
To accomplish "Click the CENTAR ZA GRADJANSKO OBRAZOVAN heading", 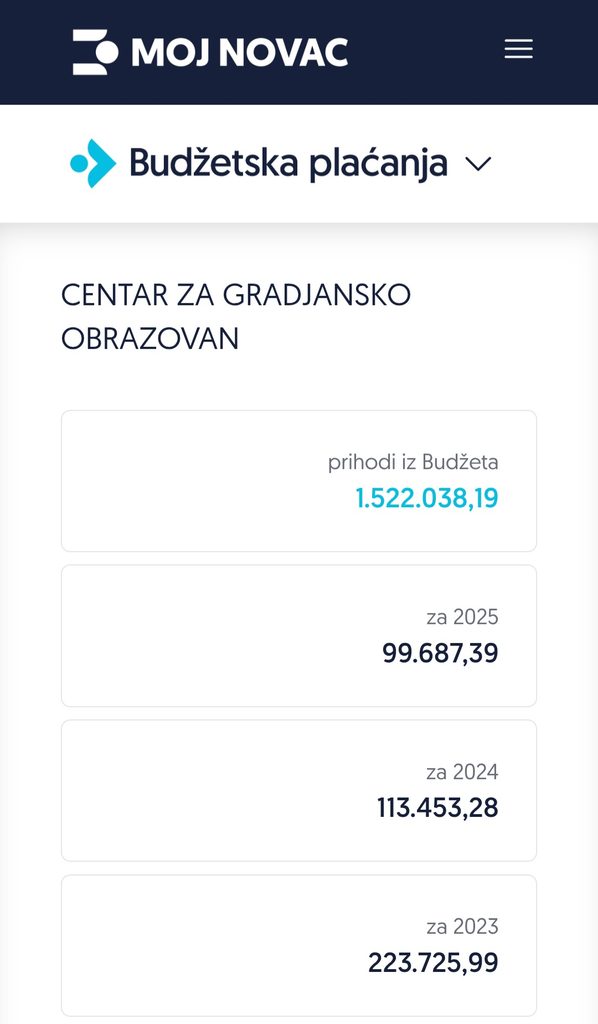I will click(x=236, y=317).
